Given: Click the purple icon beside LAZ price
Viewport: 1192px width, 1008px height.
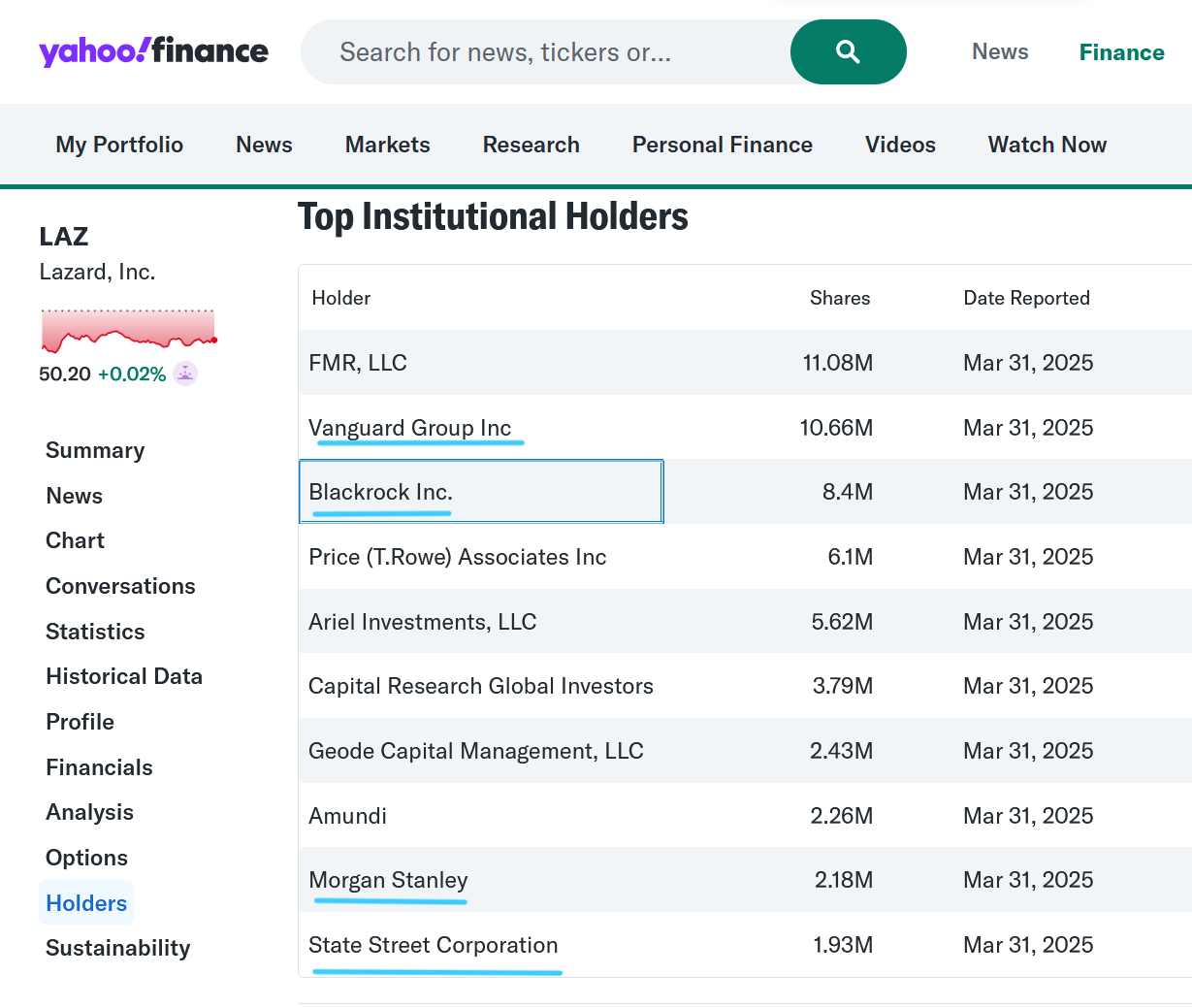Looking at the screenshot, I should [x=185, y=374].
